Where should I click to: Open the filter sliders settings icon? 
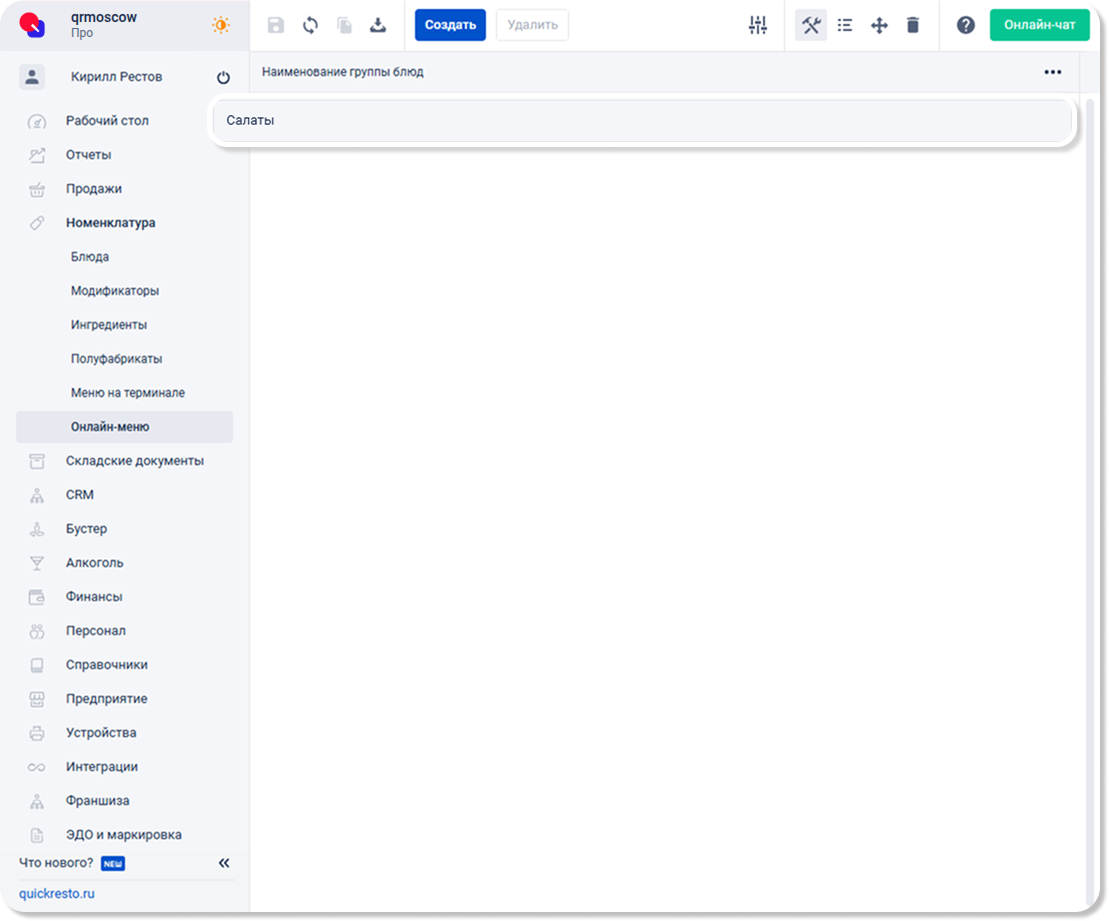click(x=758, y=25)
